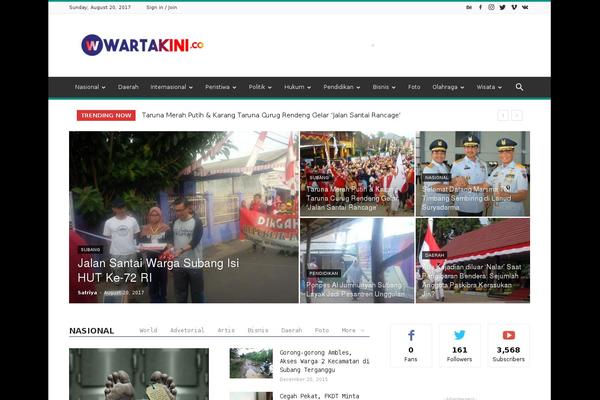Click the date Sunday, August 20, 2017
This screenshot has height=400, width=600.
point(100,7)
